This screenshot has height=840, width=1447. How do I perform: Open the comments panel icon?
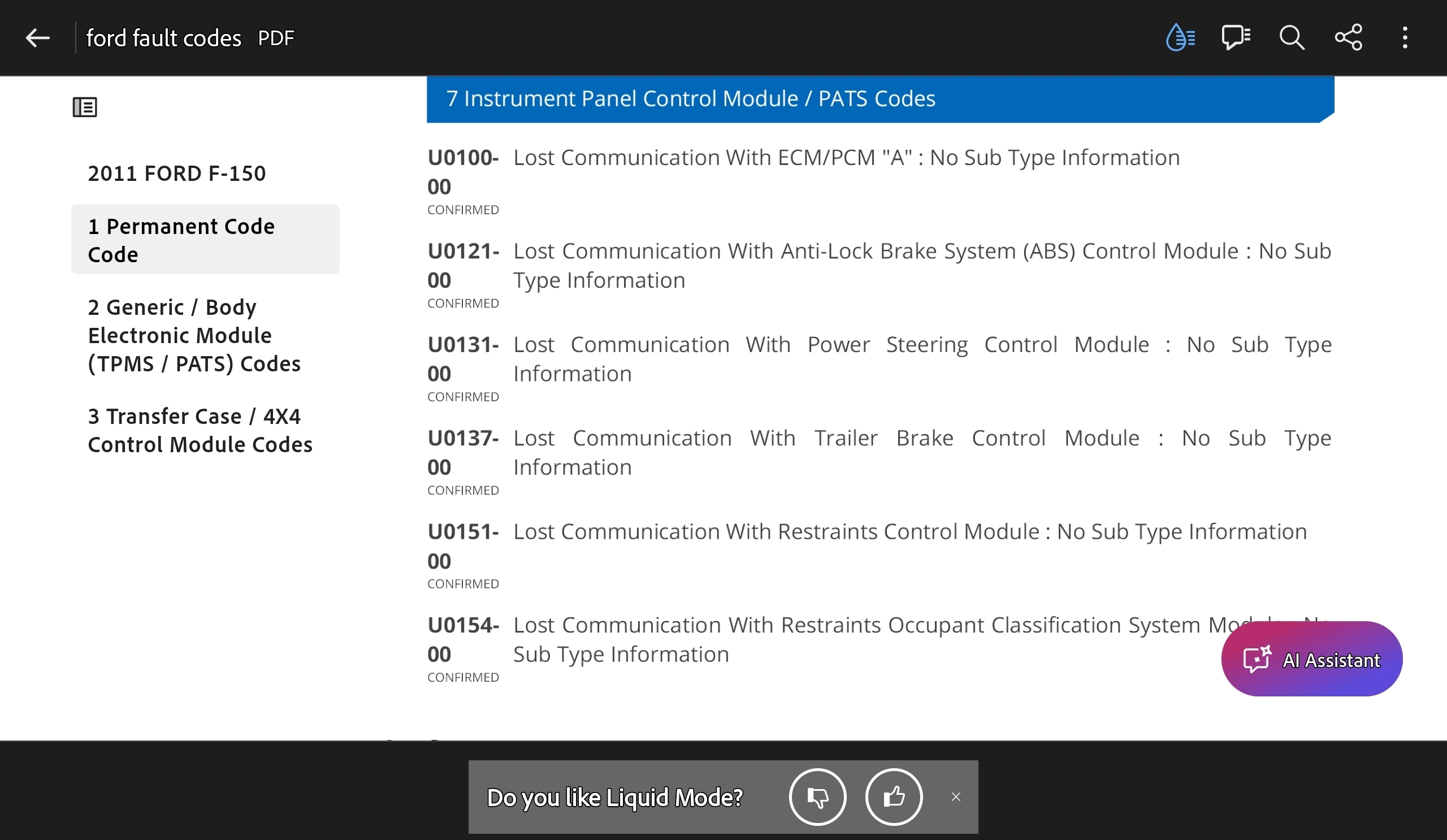click(1236, 38)
